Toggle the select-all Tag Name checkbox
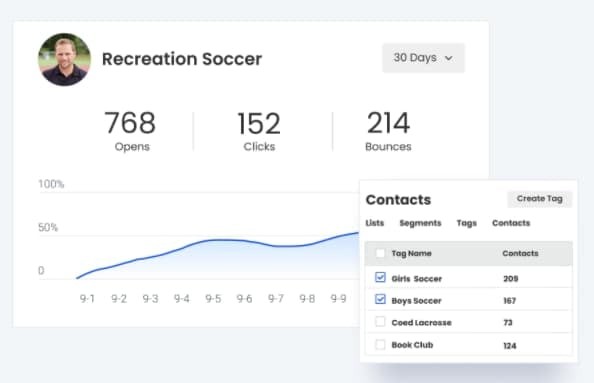This screenshot has width=594, height=383. [380, 253]
